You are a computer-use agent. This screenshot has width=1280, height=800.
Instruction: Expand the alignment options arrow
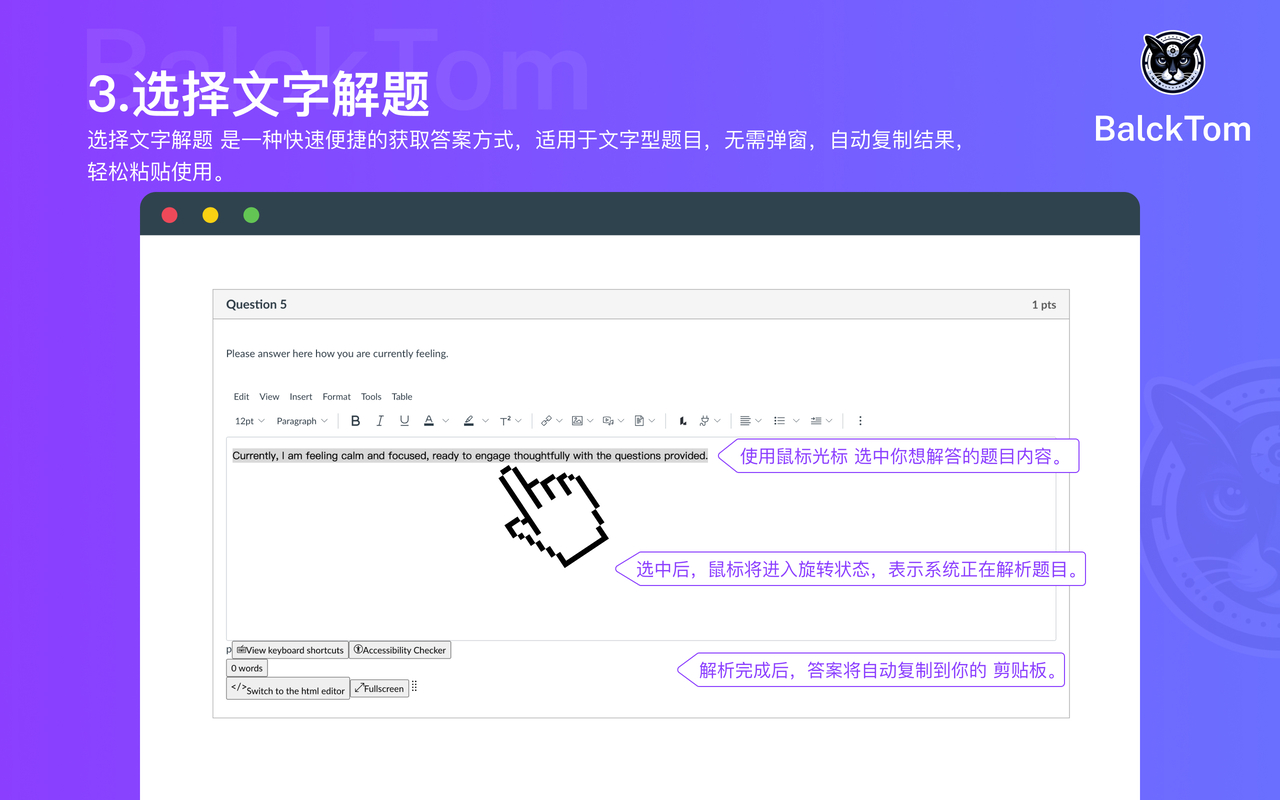(758, 421)
